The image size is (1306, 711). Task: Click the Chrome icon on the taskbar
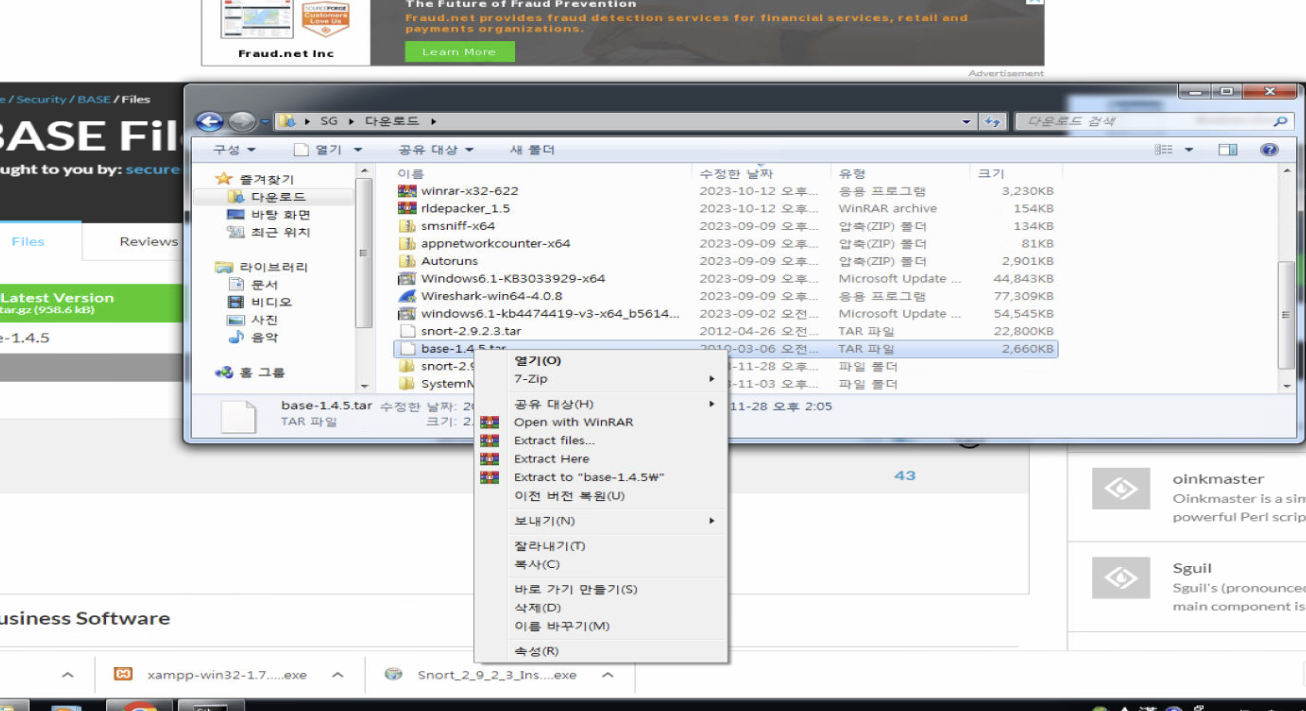pos(140,707)
